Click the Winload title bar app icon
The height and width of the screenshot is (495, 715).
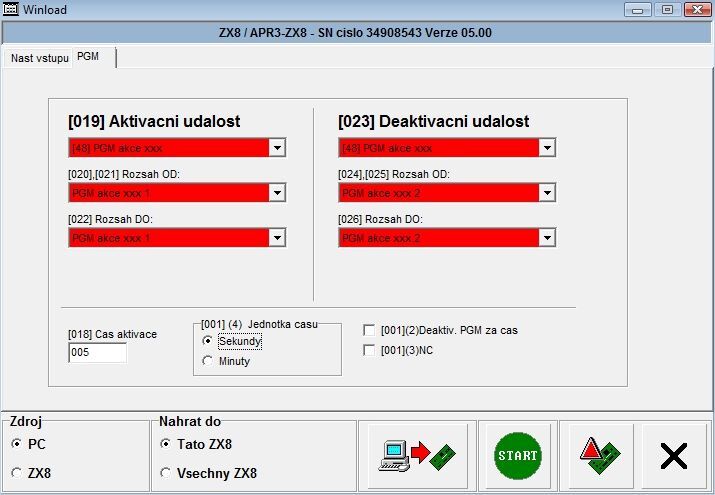pyautogui.click(x=12, y=9)
